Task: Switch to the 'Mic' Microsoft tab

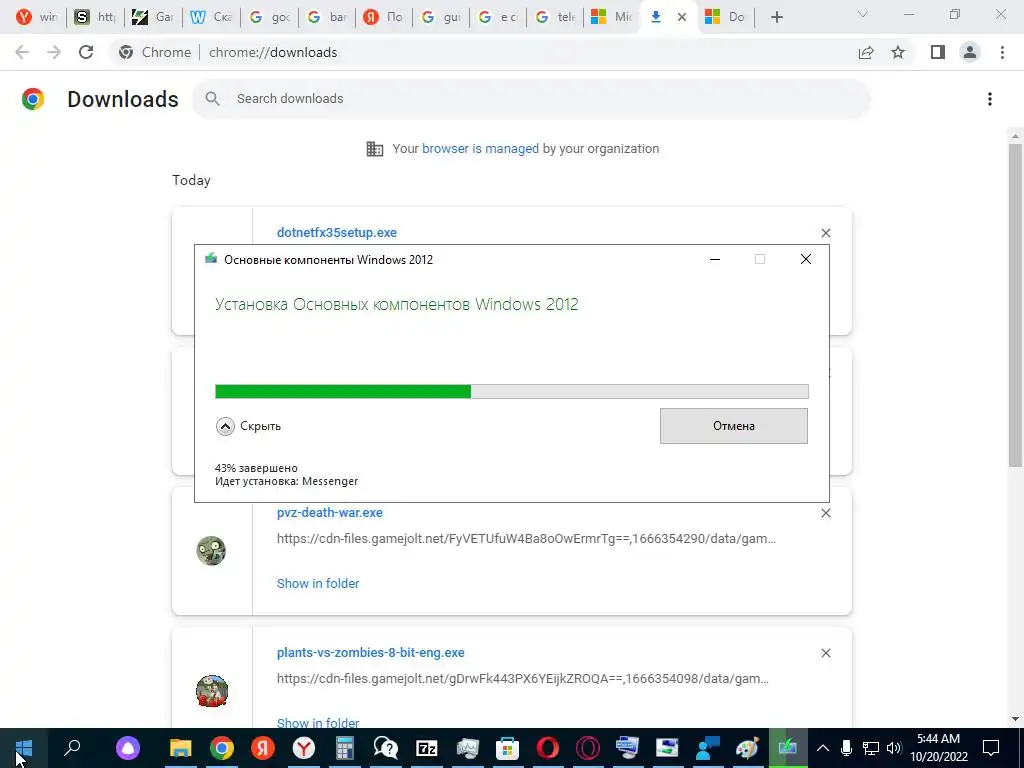Action: [x=611, y=17]
